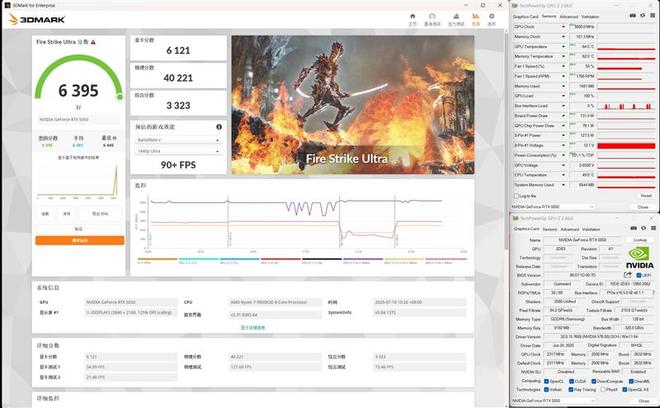Switch to Validation tab in the GPU-Z Graphics Card window
The image size is (660, 408).
point(591,229)
